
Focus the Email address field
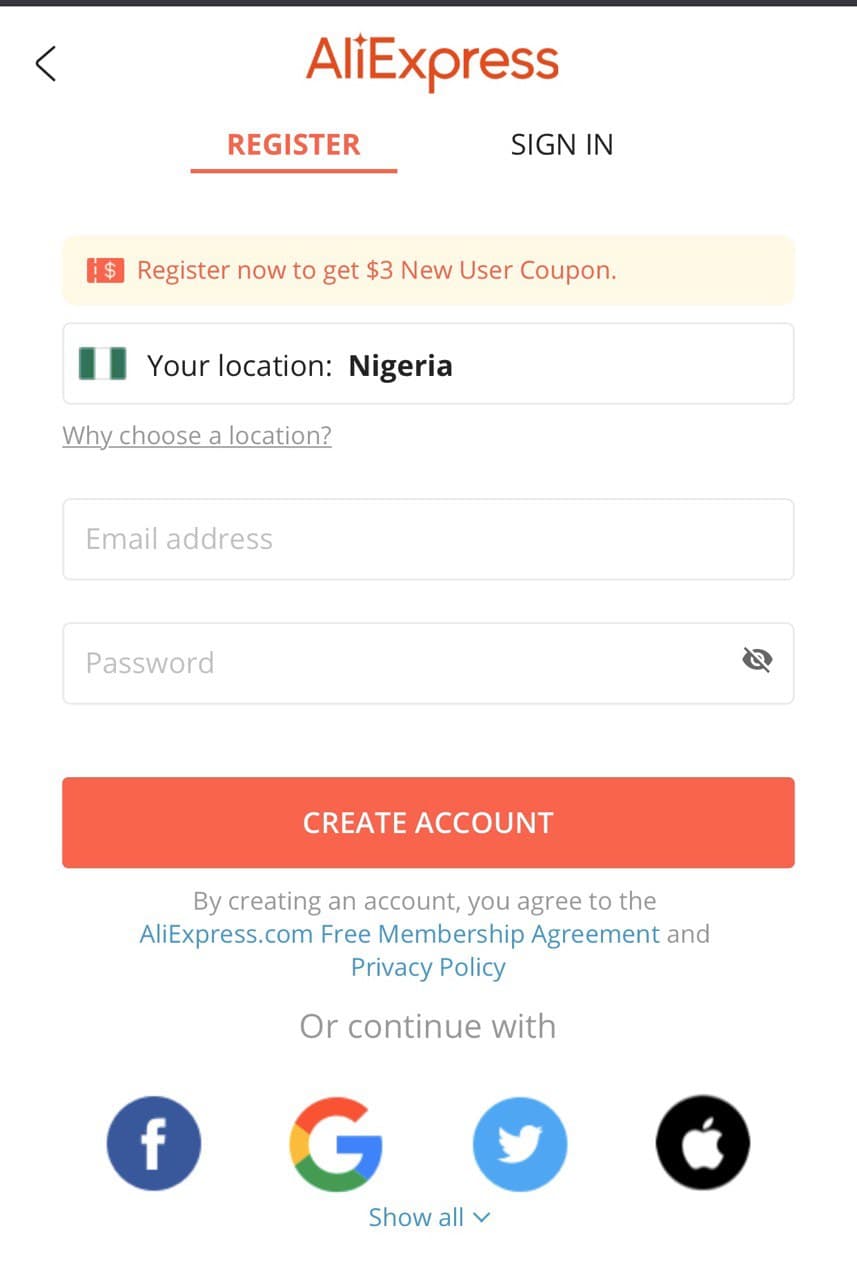pyautogui.click(x=428, y=539)
